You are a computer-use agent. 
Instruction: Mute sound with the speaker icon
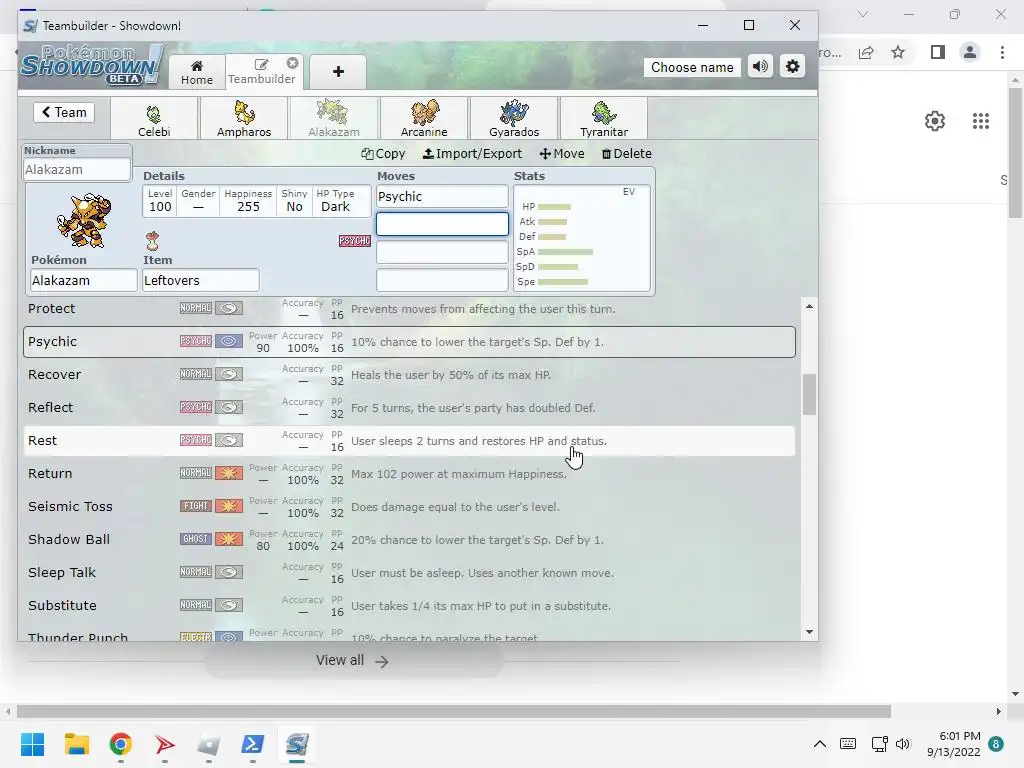pos(760,67)
